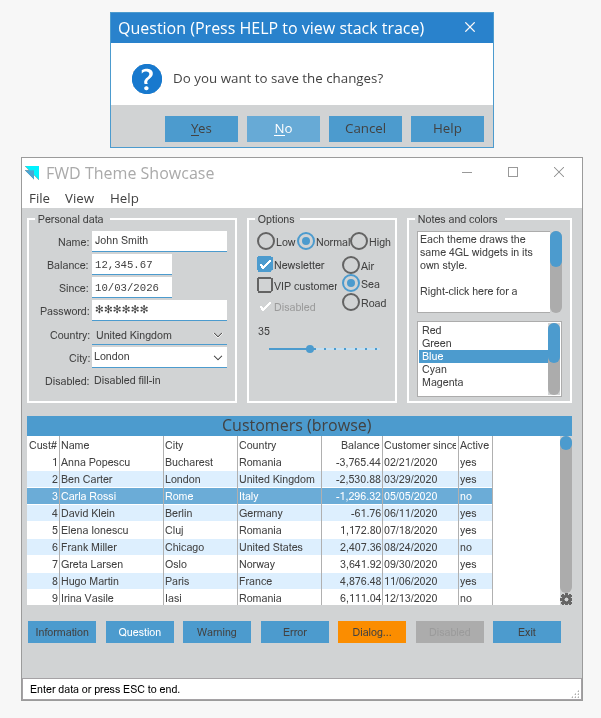601x718 pixels.
Task: Select the David Klein row
Action: pyautogui.click(x=260, y=513)
